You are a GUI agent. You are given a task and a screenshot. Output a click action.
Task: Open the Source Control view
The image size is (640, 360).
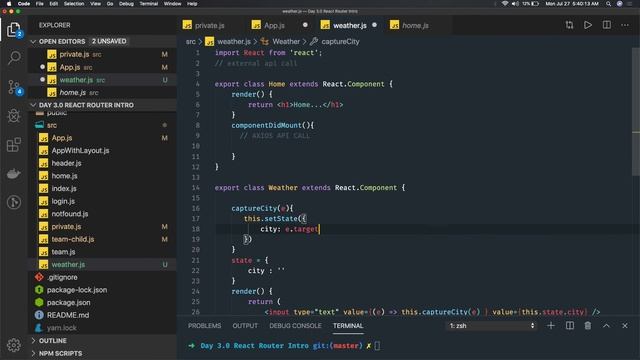(x=14, y=87)
